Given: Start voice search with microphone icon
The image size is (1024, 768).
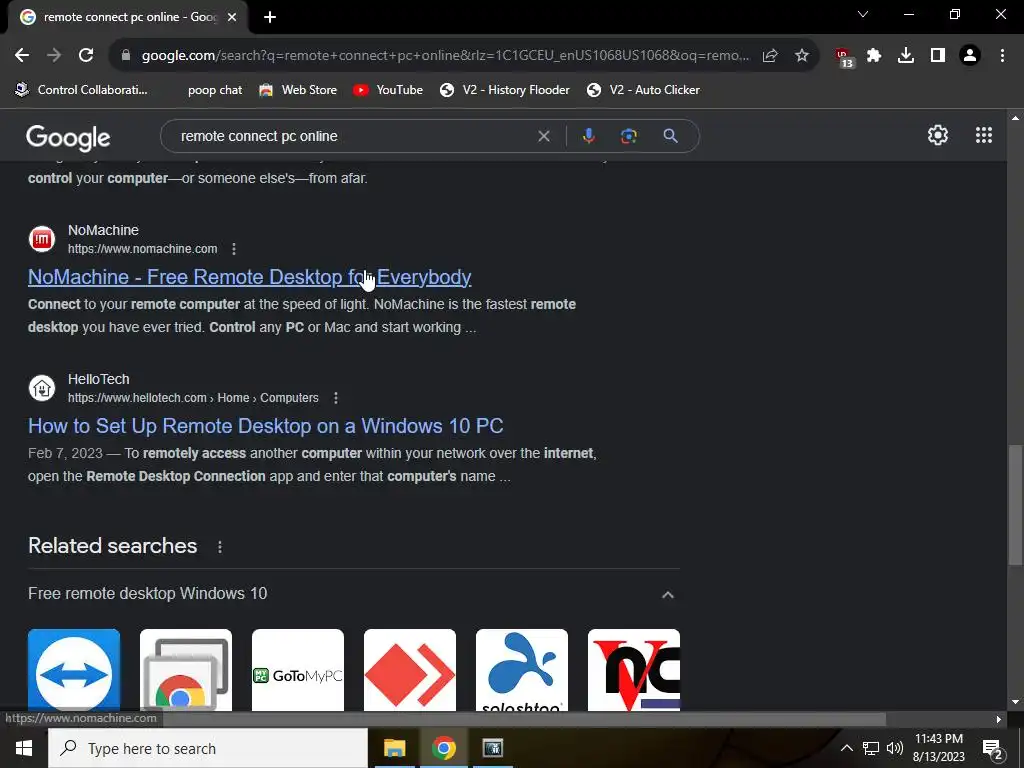Looking at the screenshot, I should [x=588, y=136].
